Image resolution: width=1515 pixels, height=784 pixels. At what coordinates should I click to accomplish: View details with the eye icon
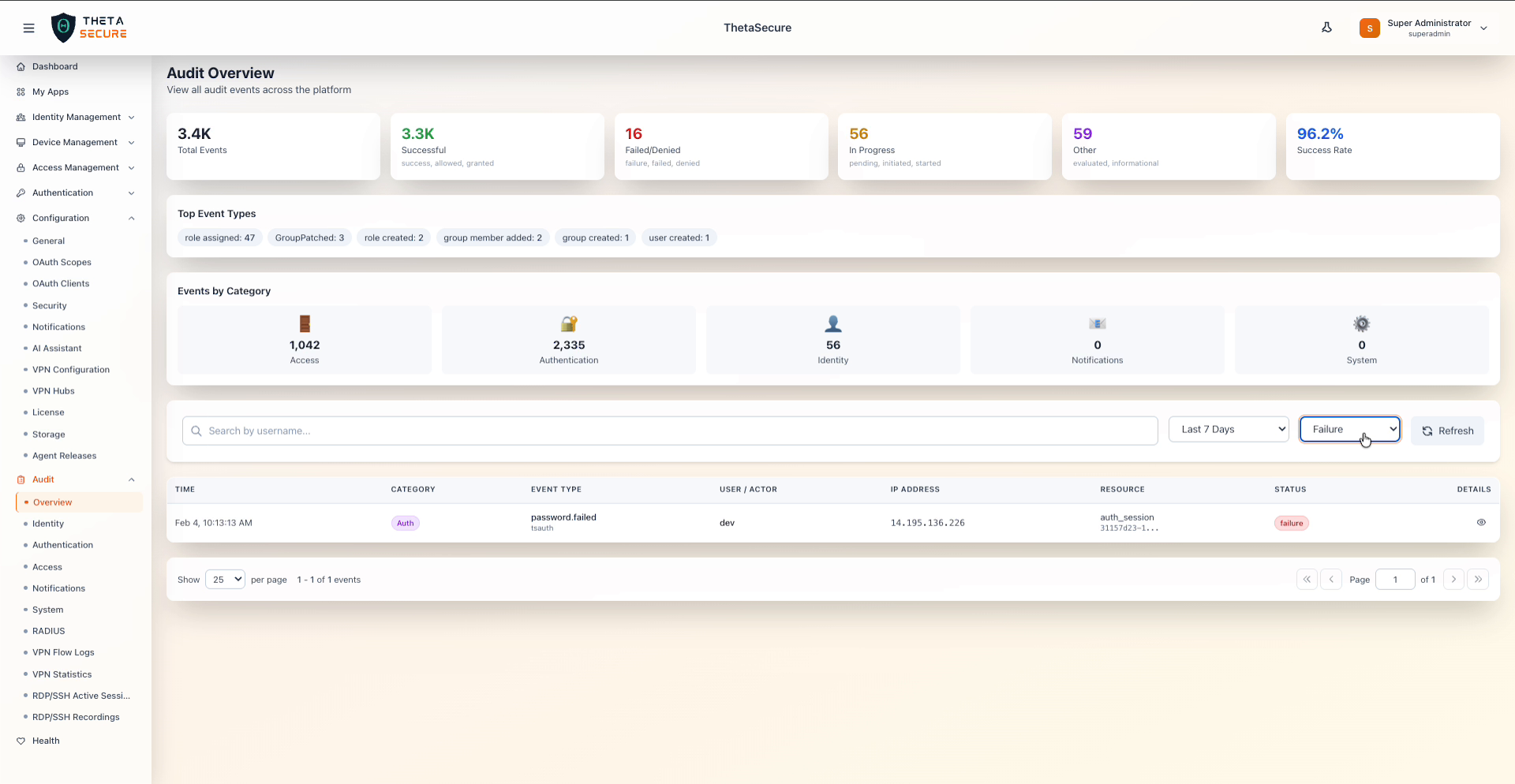coord(1481,522)
